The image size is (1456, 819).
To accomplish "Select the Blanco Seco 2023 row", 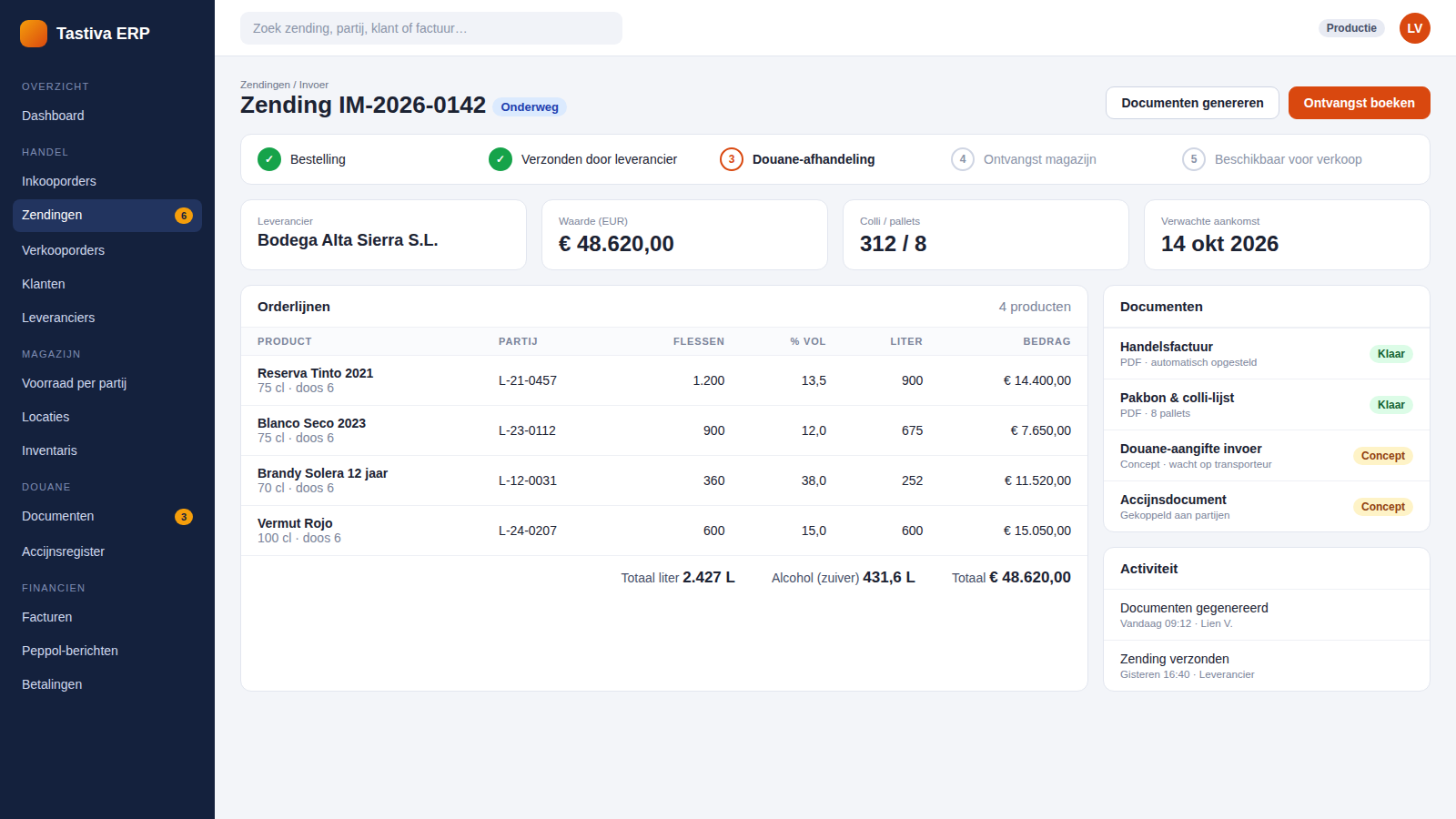I will pos(664,430).
